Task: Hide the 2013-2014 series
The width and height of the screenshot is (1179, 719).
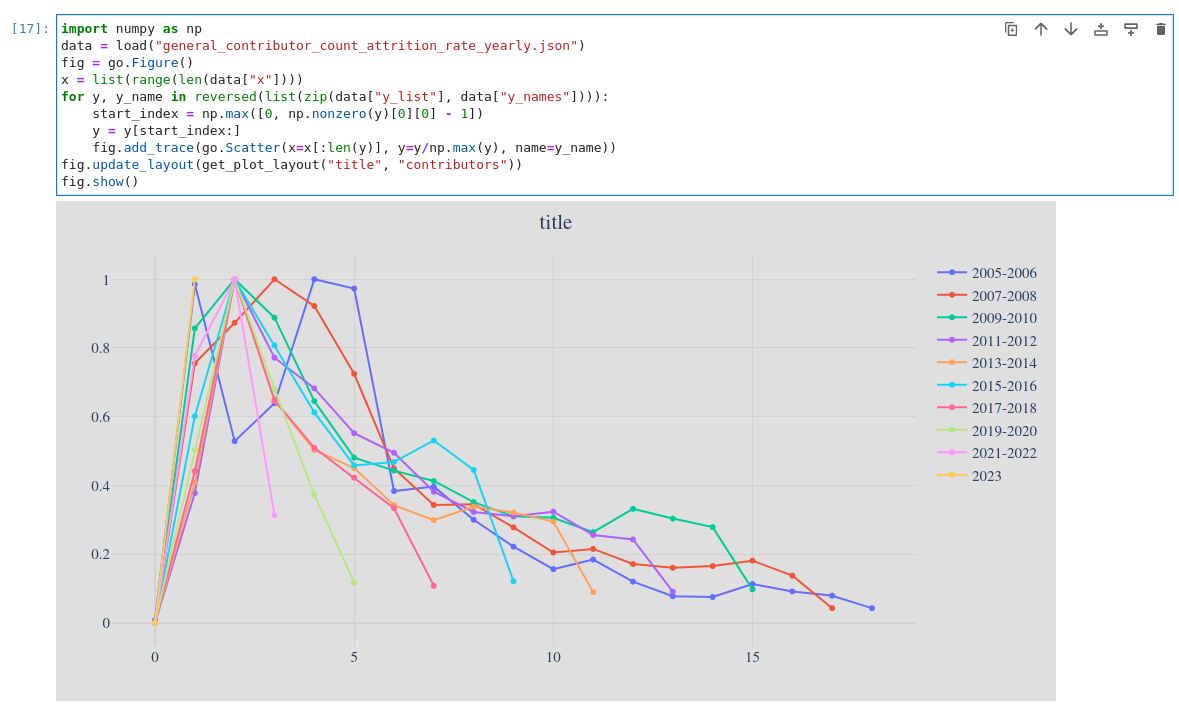Action: (1005, 363)
